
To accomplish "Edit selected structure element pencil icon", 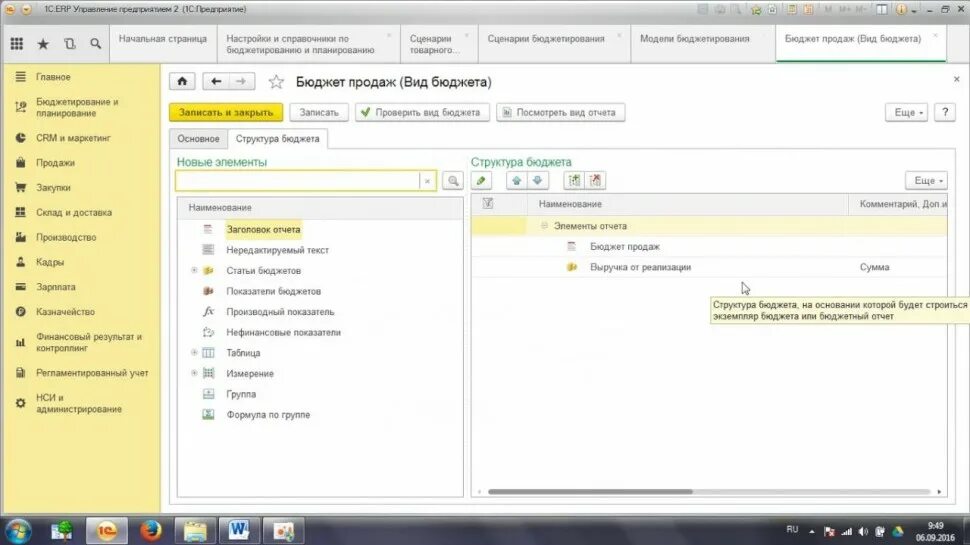I will [x=481, y=181].
